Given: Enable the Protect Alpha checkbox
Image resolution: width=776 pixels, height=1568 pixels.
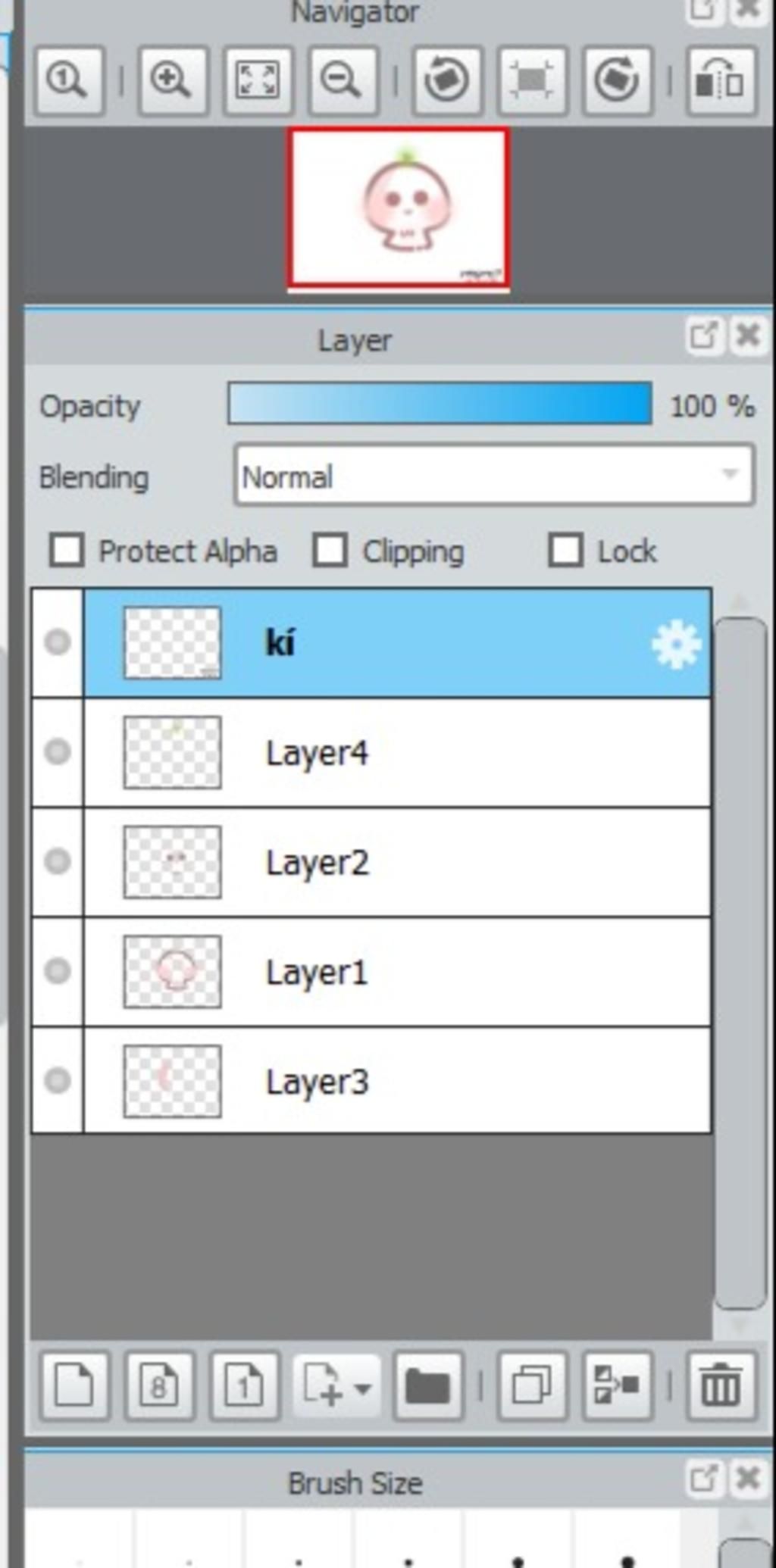Looking at the screenshot, I should pos(67,551).
